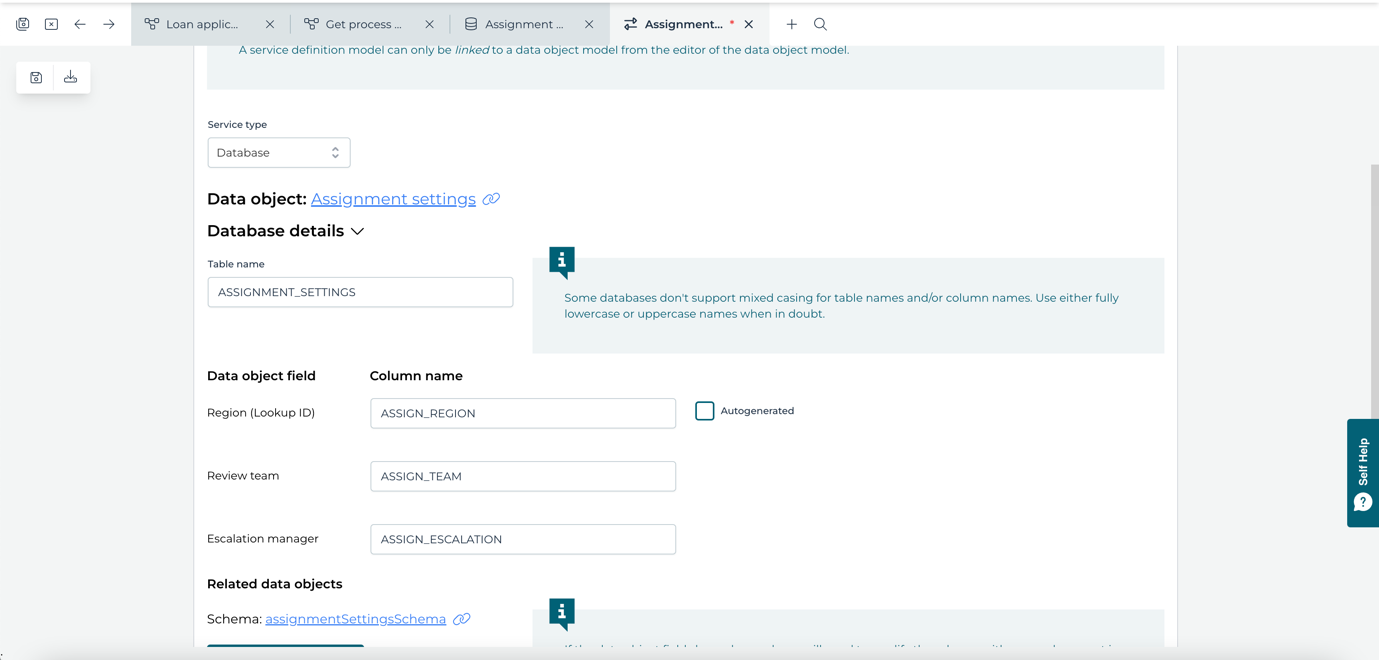This screenshot has height=660, width=1384.
Task: Select the ASSIGN_TEAM column name field
Action: click(x=522, y=476)
